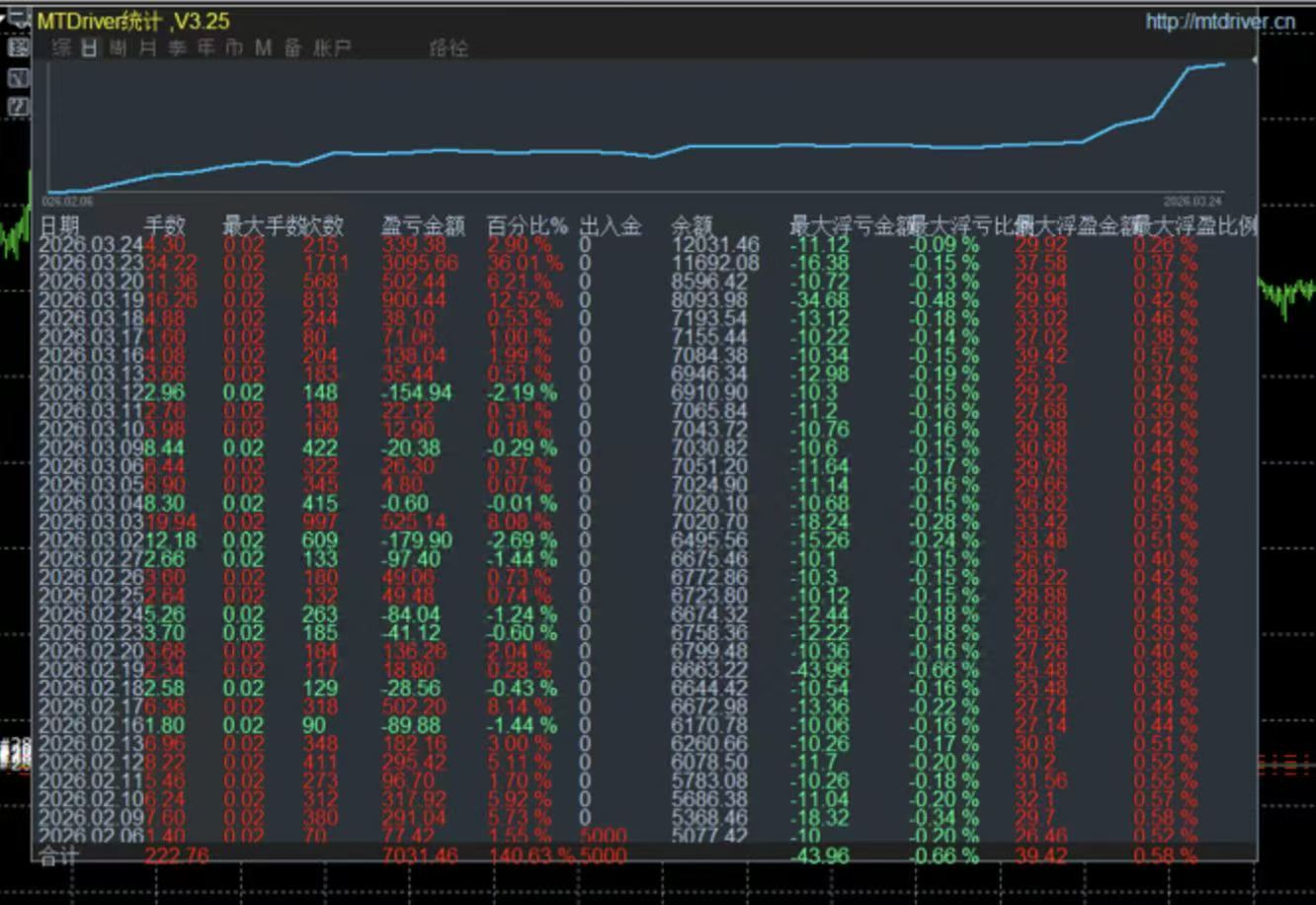Select the 账户 account tab
1316x905 pixels.
(332, 48)
